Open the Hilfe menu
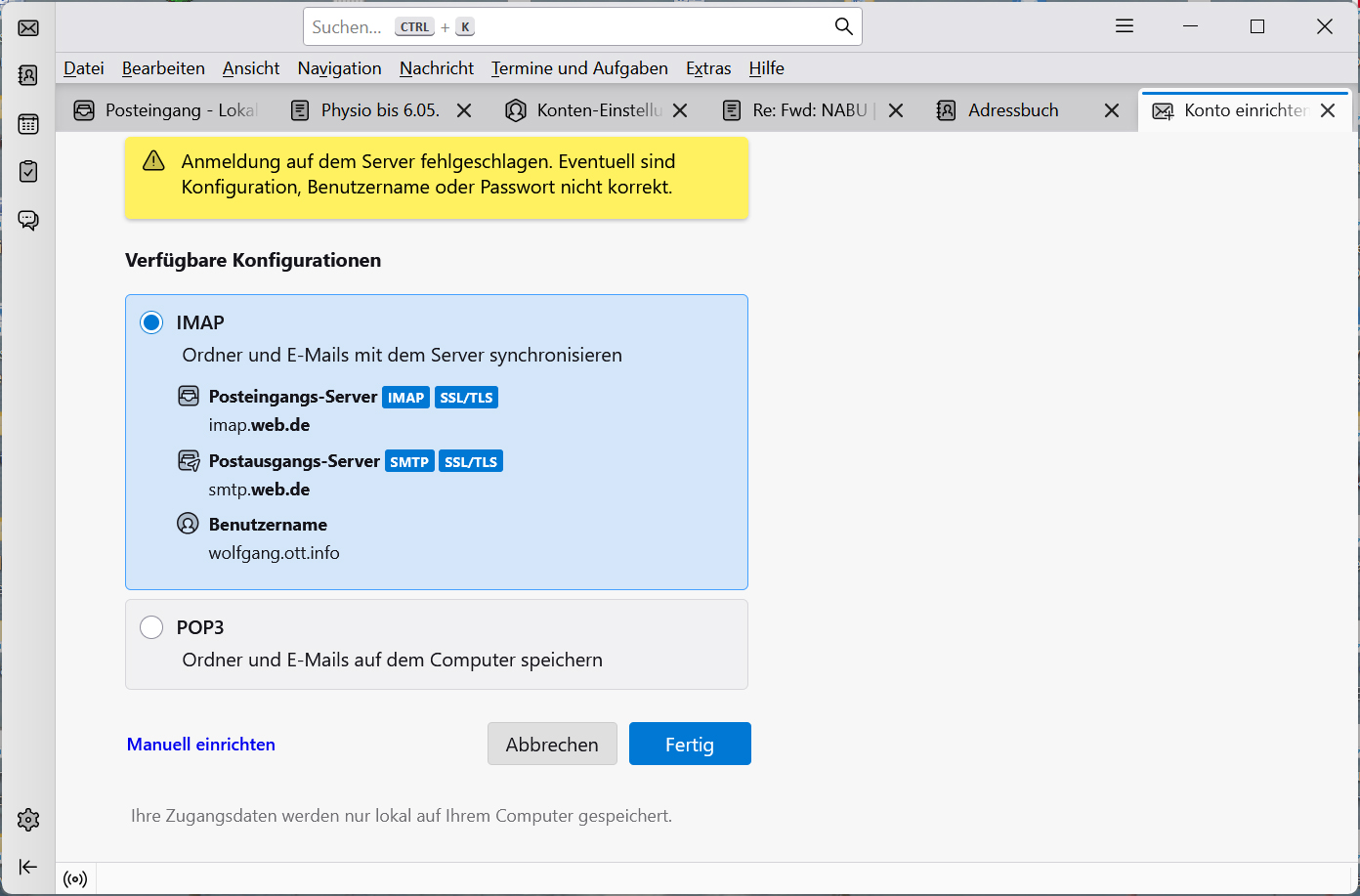 [767, 68]
